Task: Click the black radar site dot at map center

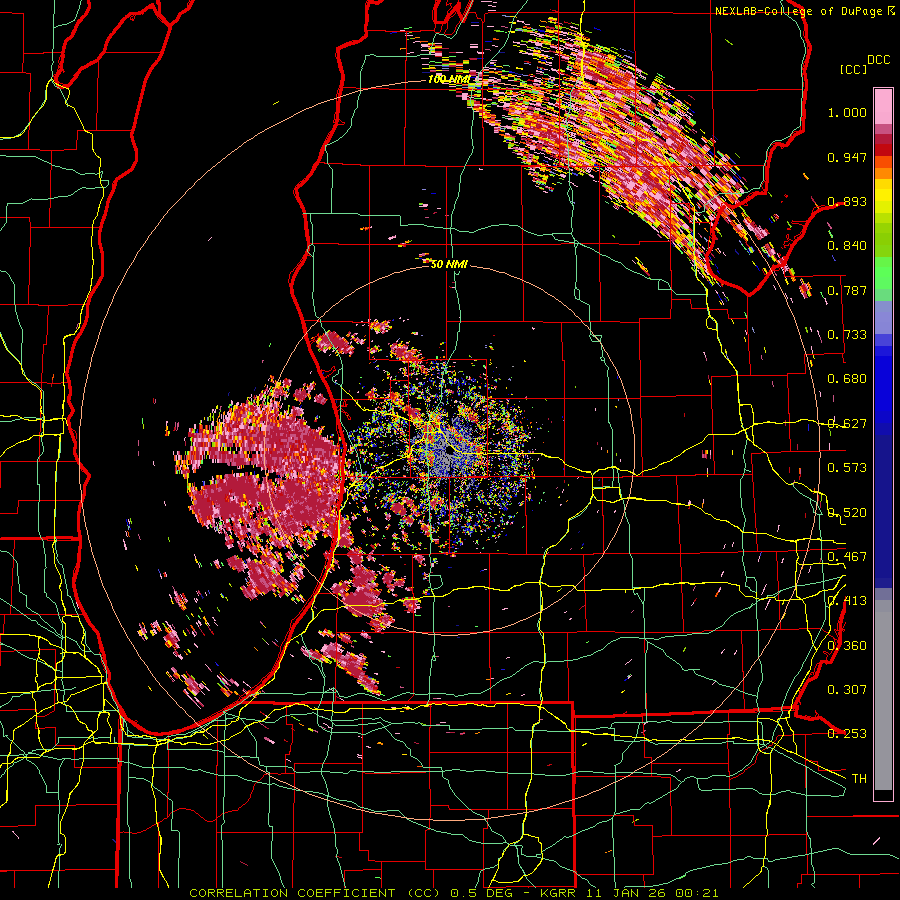Action: point(449,451)
